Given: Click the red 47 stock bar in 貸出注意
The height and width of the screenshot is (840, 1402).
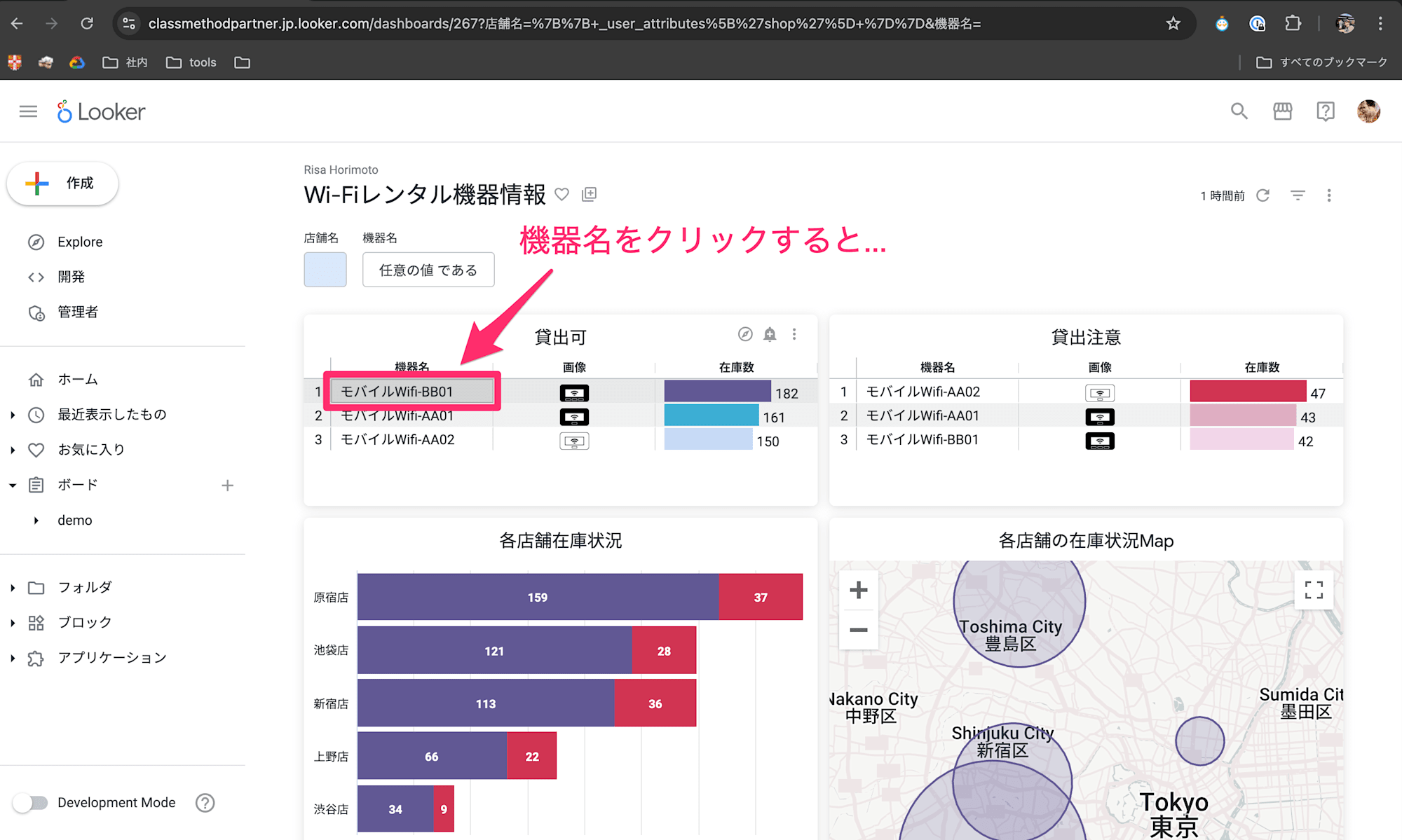Looking at the screenshot, I should 1248,391.
